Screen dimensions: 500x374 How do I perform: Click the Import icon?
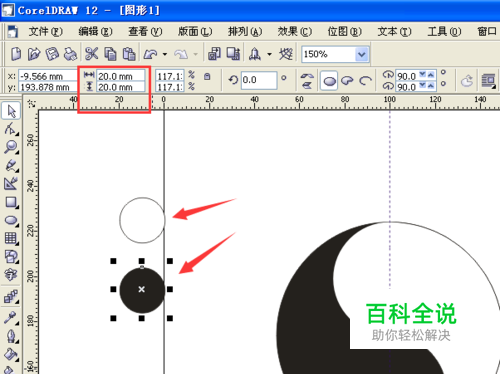[214, 54]
